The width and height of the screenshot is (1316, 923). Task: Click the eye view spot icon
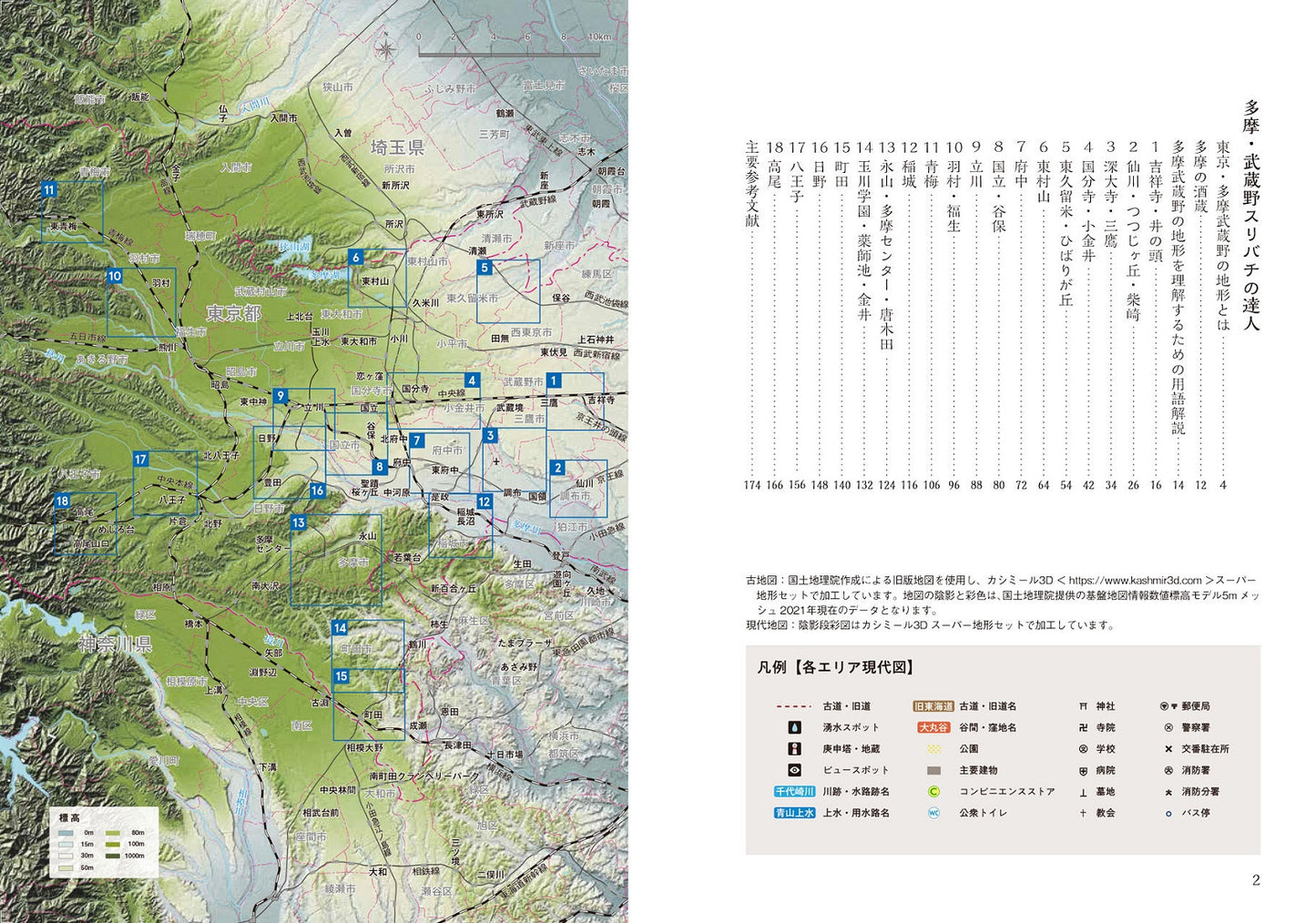(x=795, y=770)
